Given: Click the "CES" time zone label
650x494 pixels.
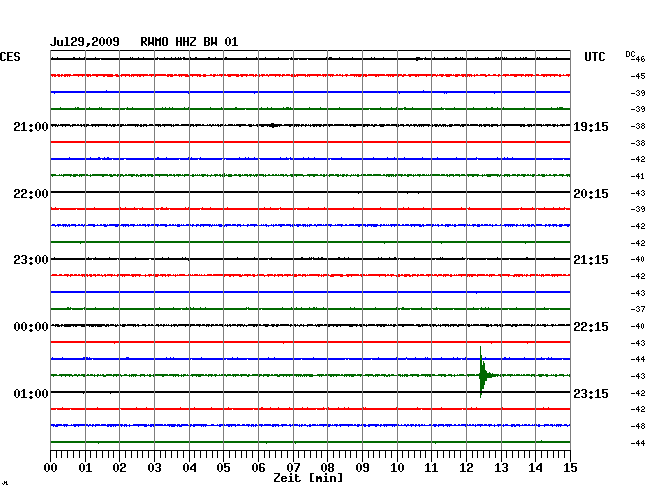Looking at the screenshot, I should [10, 57].
